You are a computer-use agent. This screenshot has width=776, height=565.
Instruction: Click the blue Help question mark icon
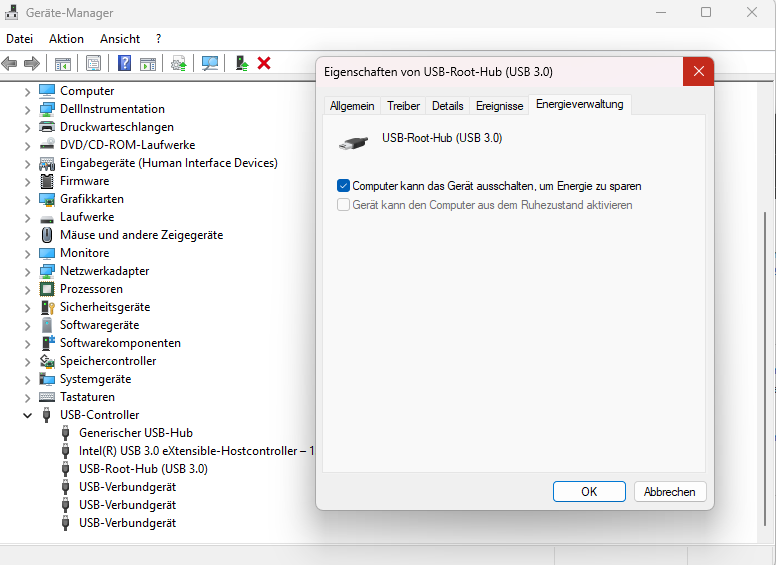(x=124, y=63)
